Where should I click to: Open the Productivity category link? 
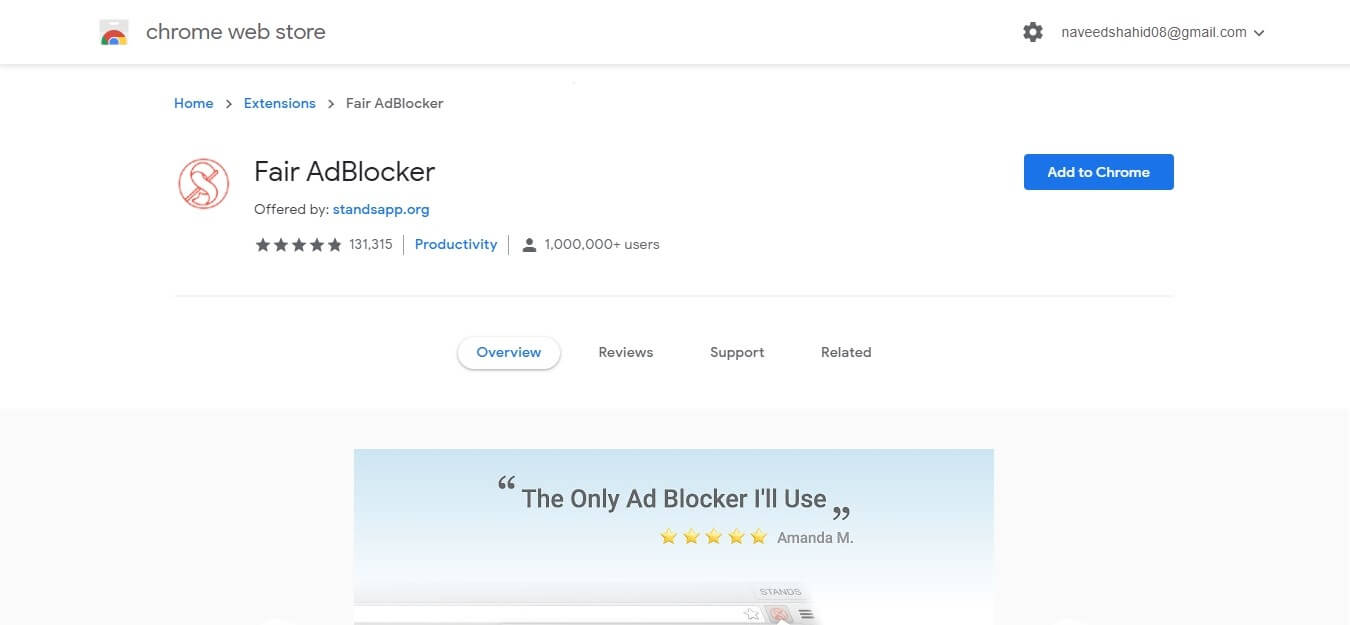coord(456,244)
